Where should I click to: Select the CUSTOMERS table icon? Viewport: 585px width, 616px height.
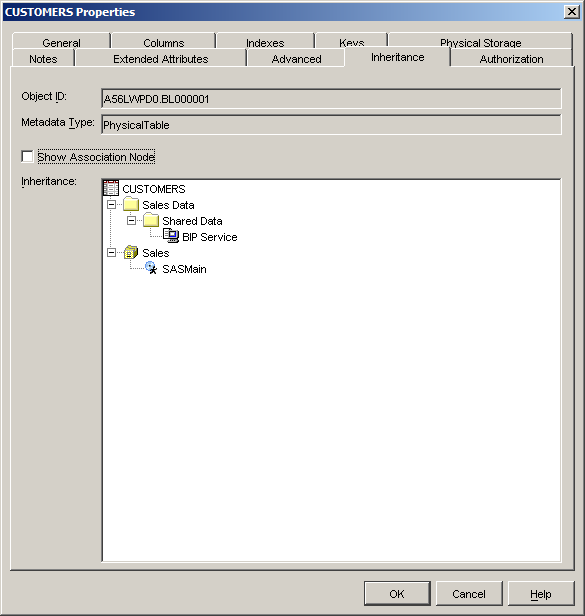[x=111, y=188]
